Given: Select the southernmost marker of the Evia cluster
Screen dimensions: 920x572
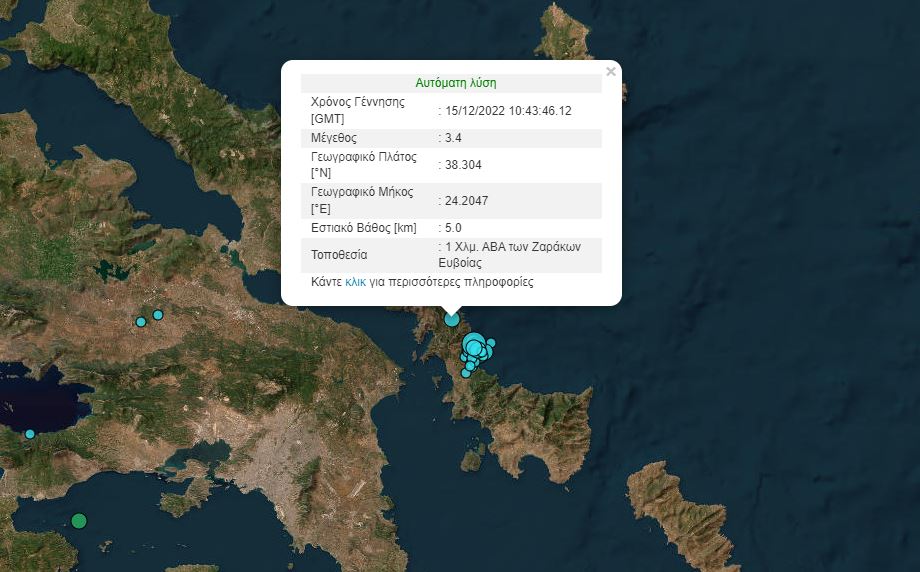Looking at the screenshot, I should [x=465, y=374].
